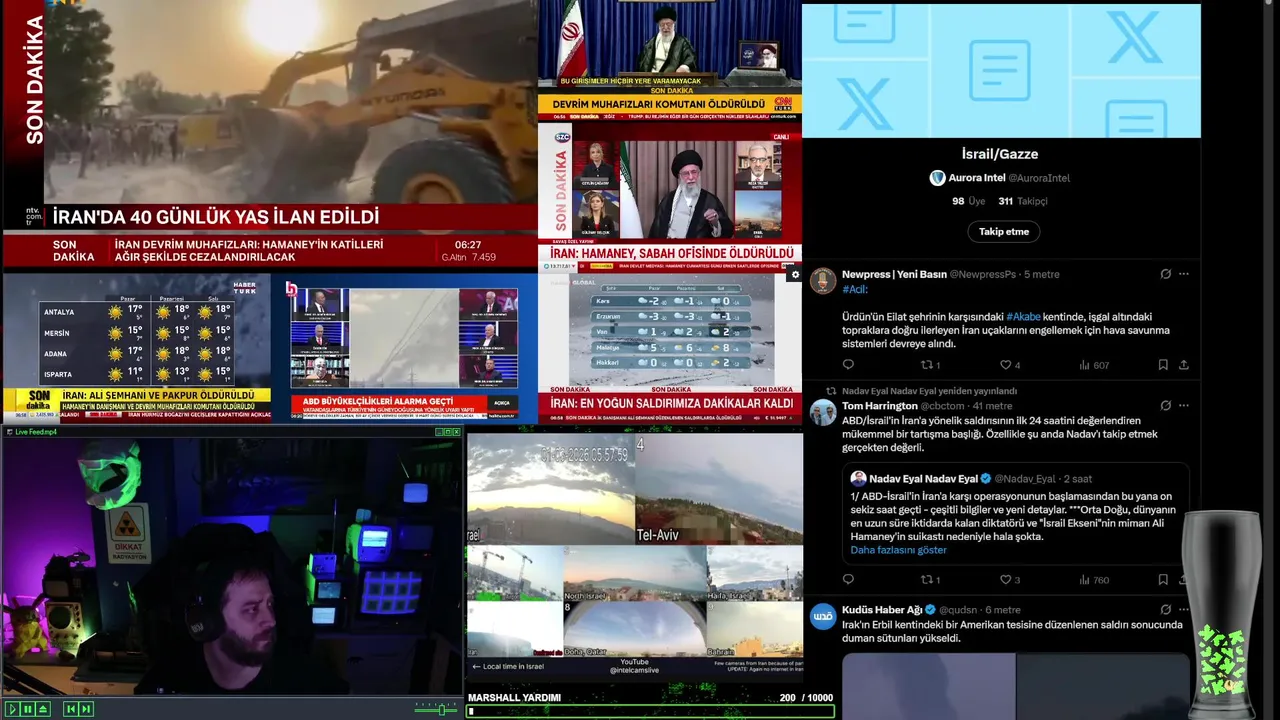Click the Habertürk weather forecast broadcast
1280x720 pixels.
pos(137,347)
